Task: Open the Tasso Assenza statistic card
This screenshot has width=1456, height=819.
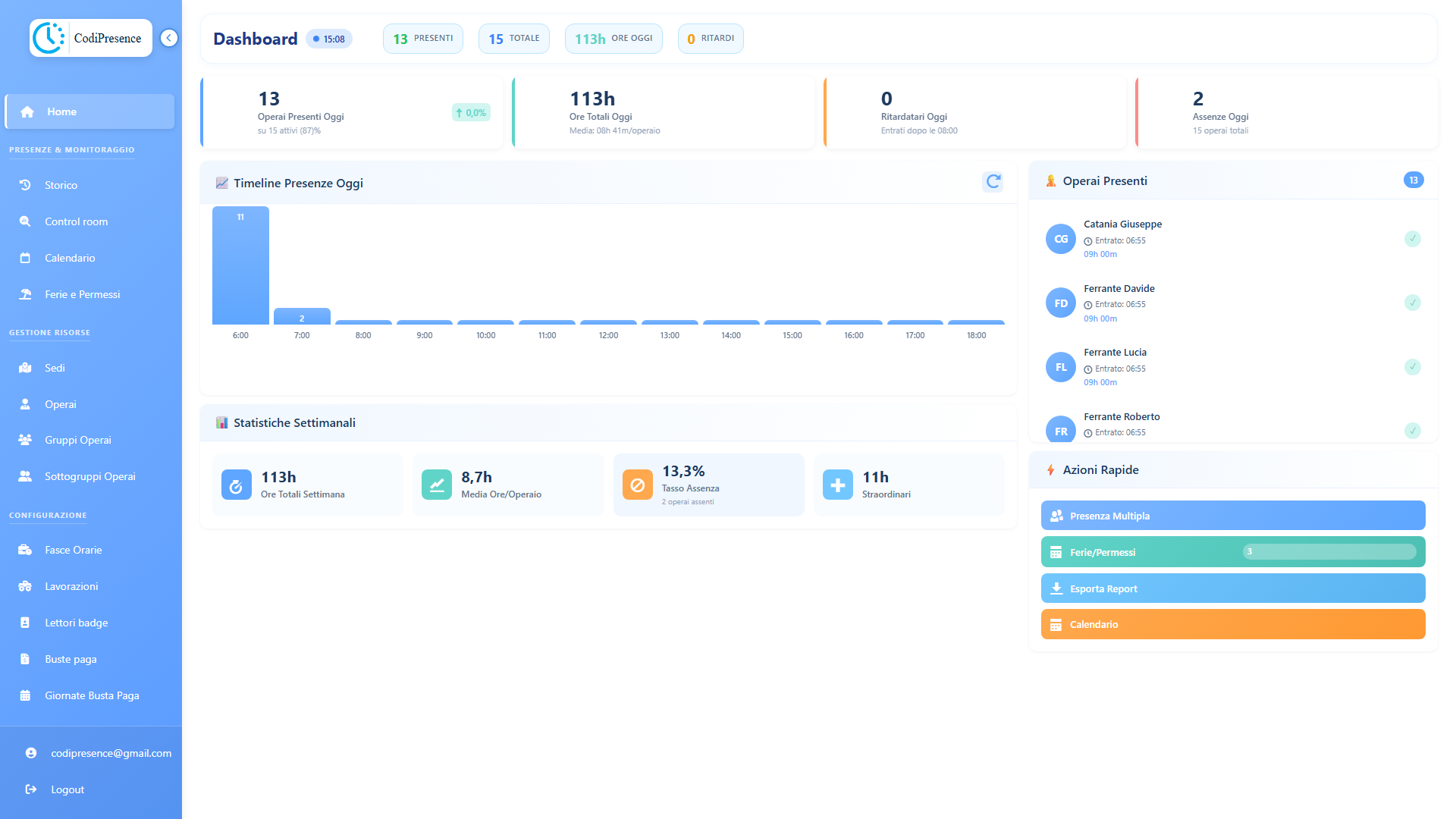Action: coord(708,485)
